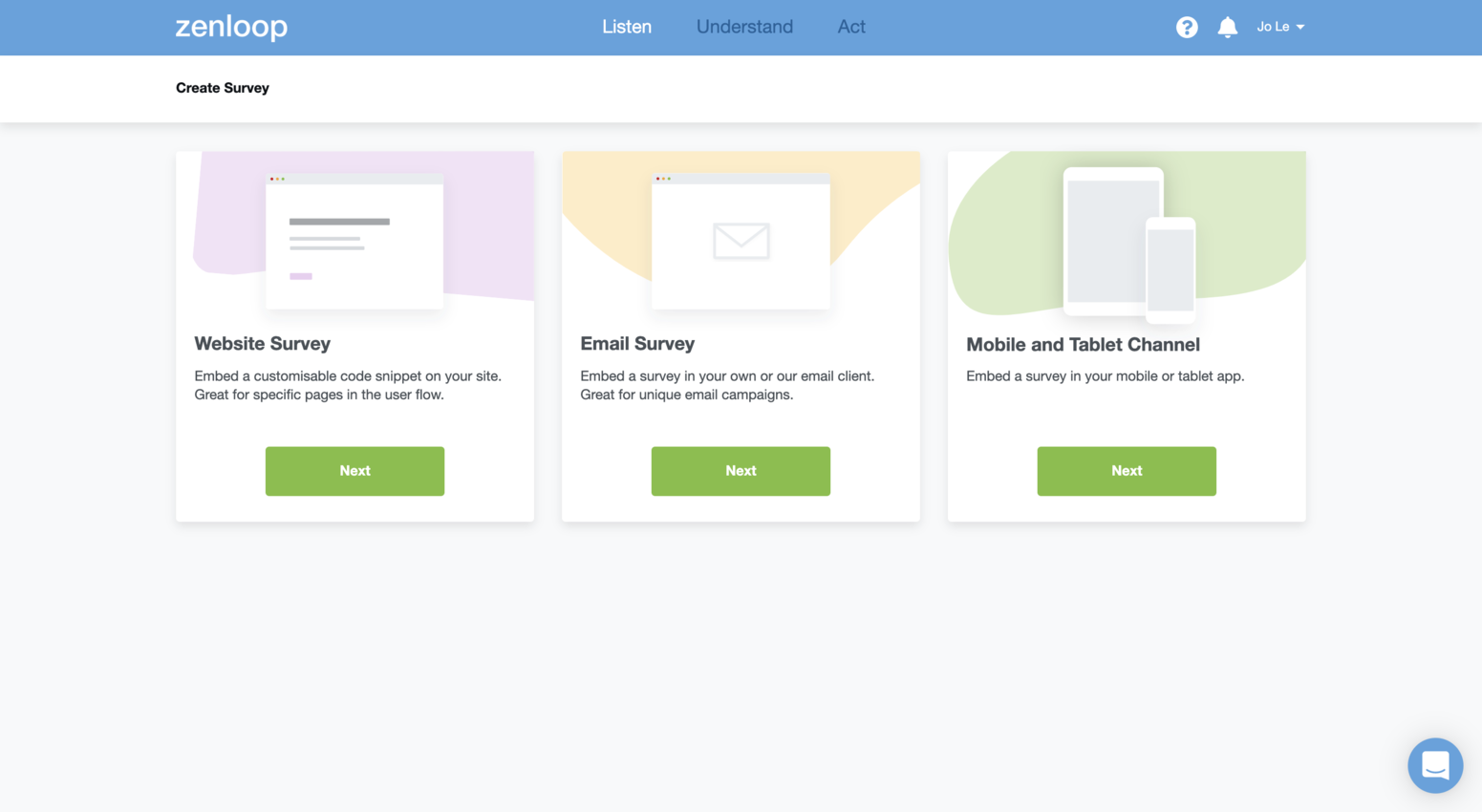Click the Mobile and Tablet devices illustration
Viewport: 1482px width, 812px height.
pyautogui.click(x=1128, y=241)
